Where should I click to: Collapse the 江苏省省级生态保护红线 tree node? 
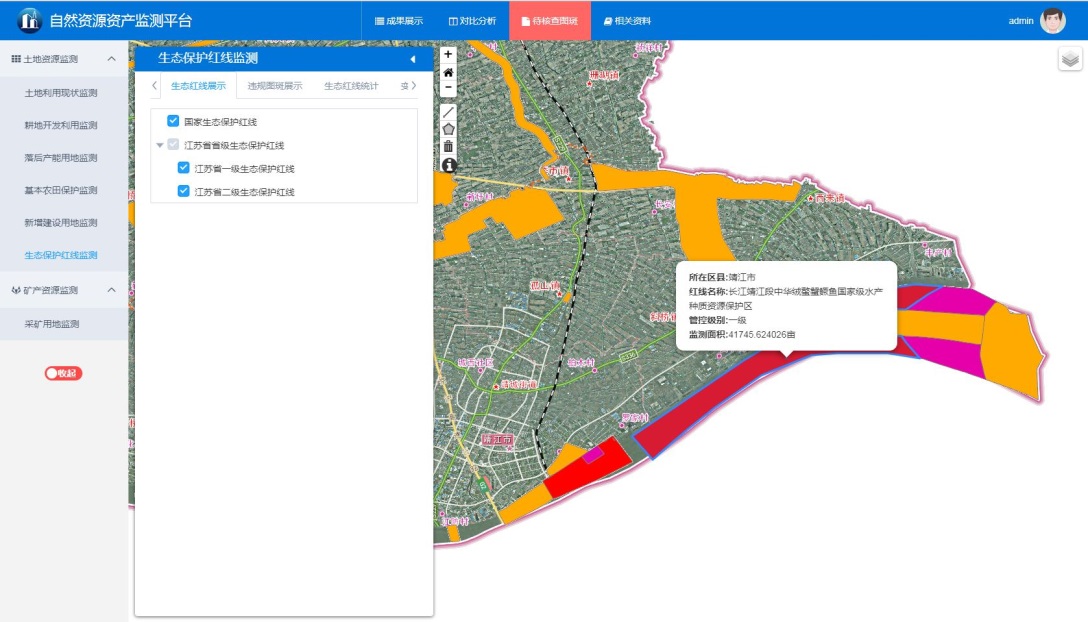click(160, 145)
